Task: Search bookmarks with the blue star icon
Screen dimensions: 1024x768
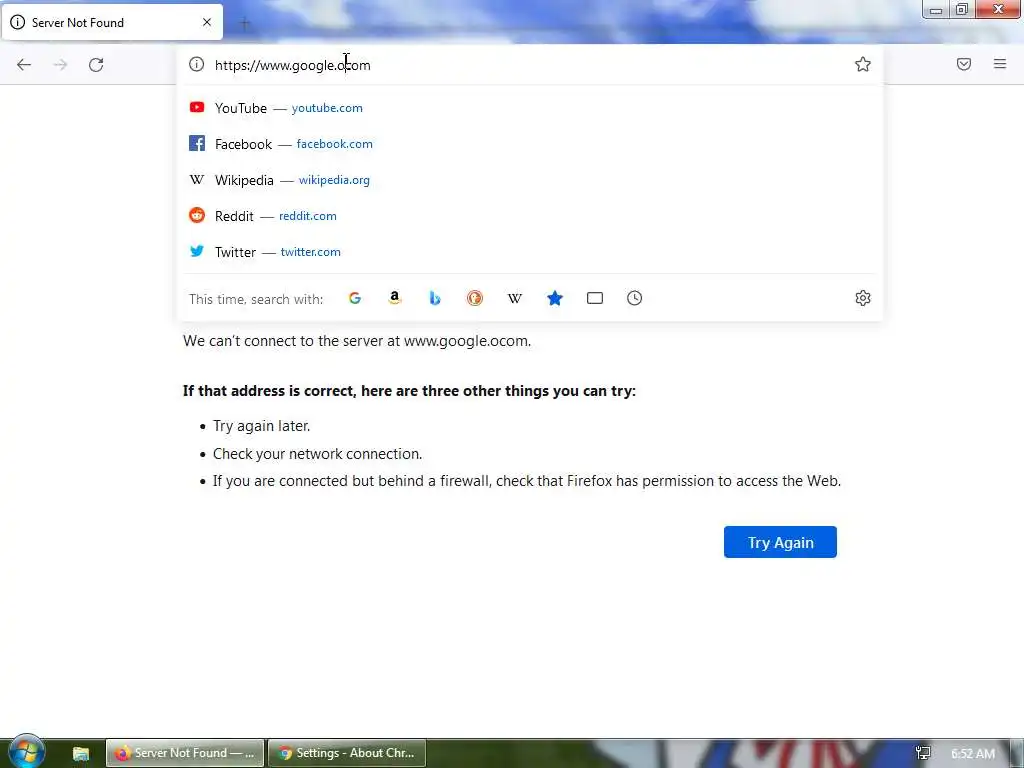Action: pyautogui.click(x=554, y=298)
